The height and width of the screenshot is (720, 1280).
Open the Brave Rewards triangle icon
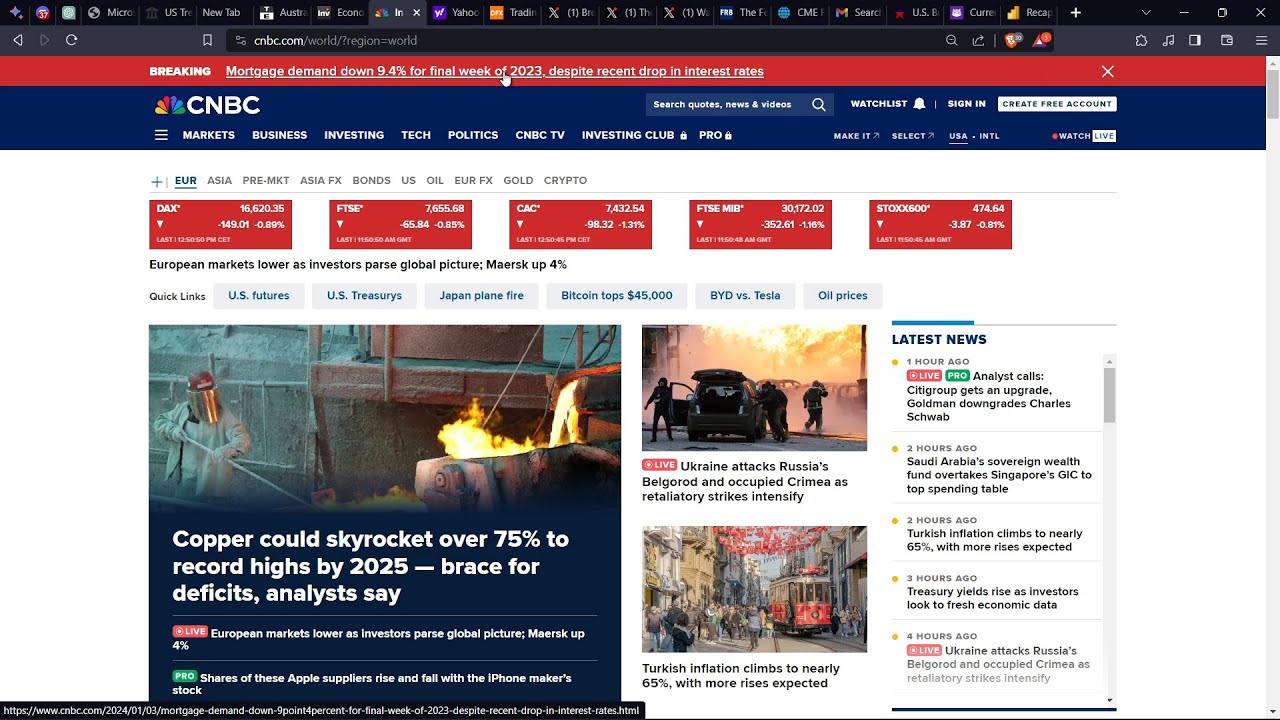[1040, 40]
